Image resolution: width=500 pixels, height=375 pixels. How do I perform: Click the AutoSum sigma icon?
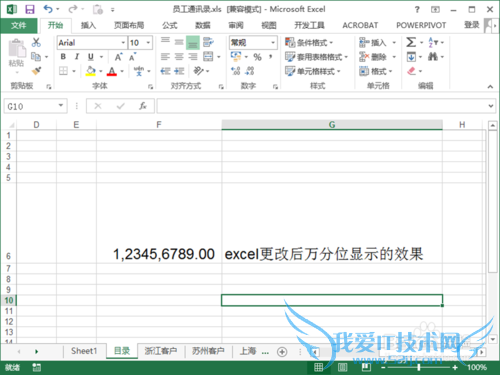(x=411, y=42)
